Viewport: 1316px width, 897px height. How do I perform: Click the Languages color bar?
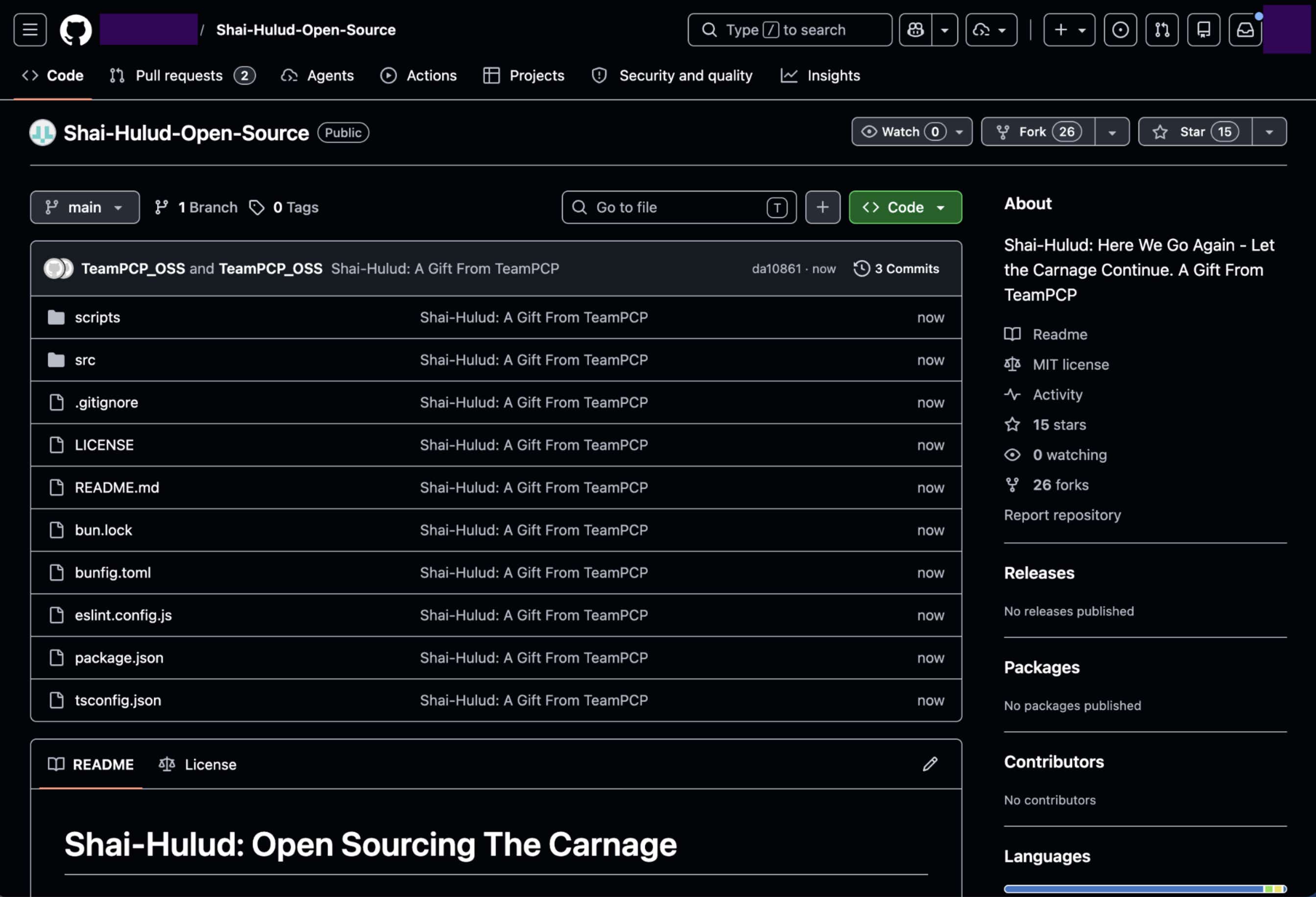[1145, 889]
